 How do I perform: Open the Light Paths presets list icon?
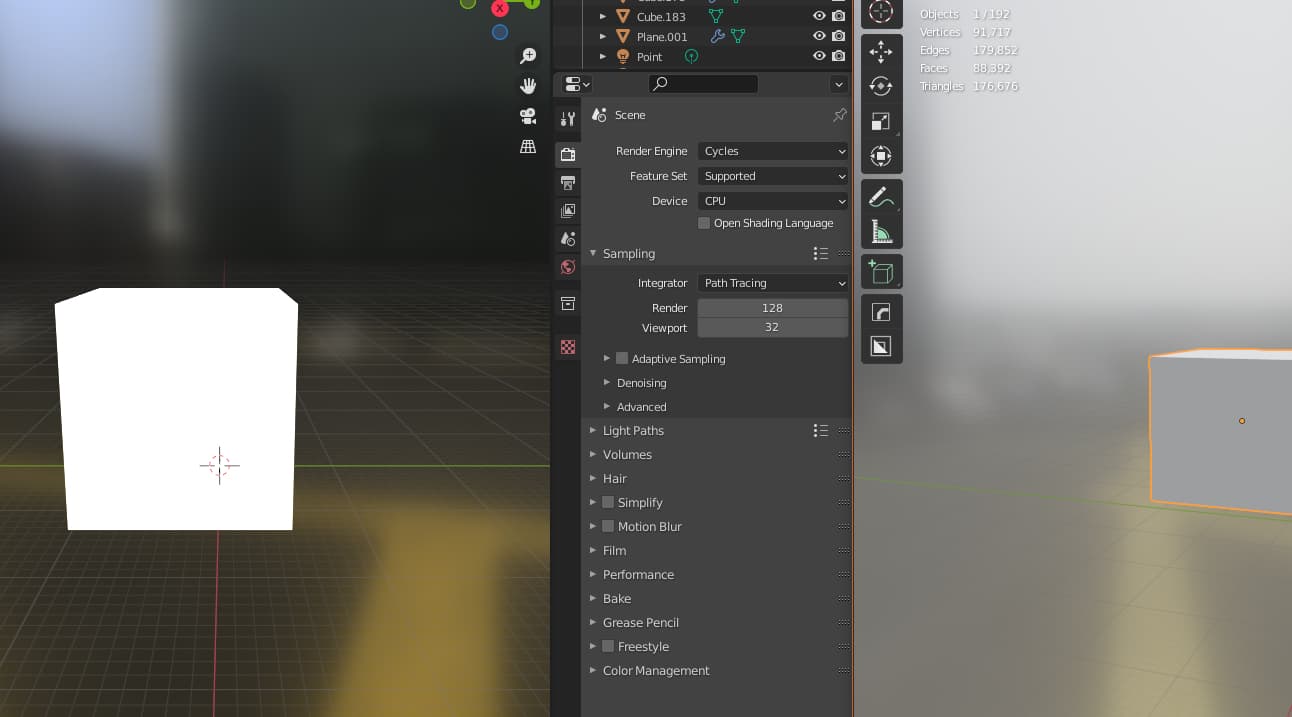pyautogui.click(x=820, y=431)
